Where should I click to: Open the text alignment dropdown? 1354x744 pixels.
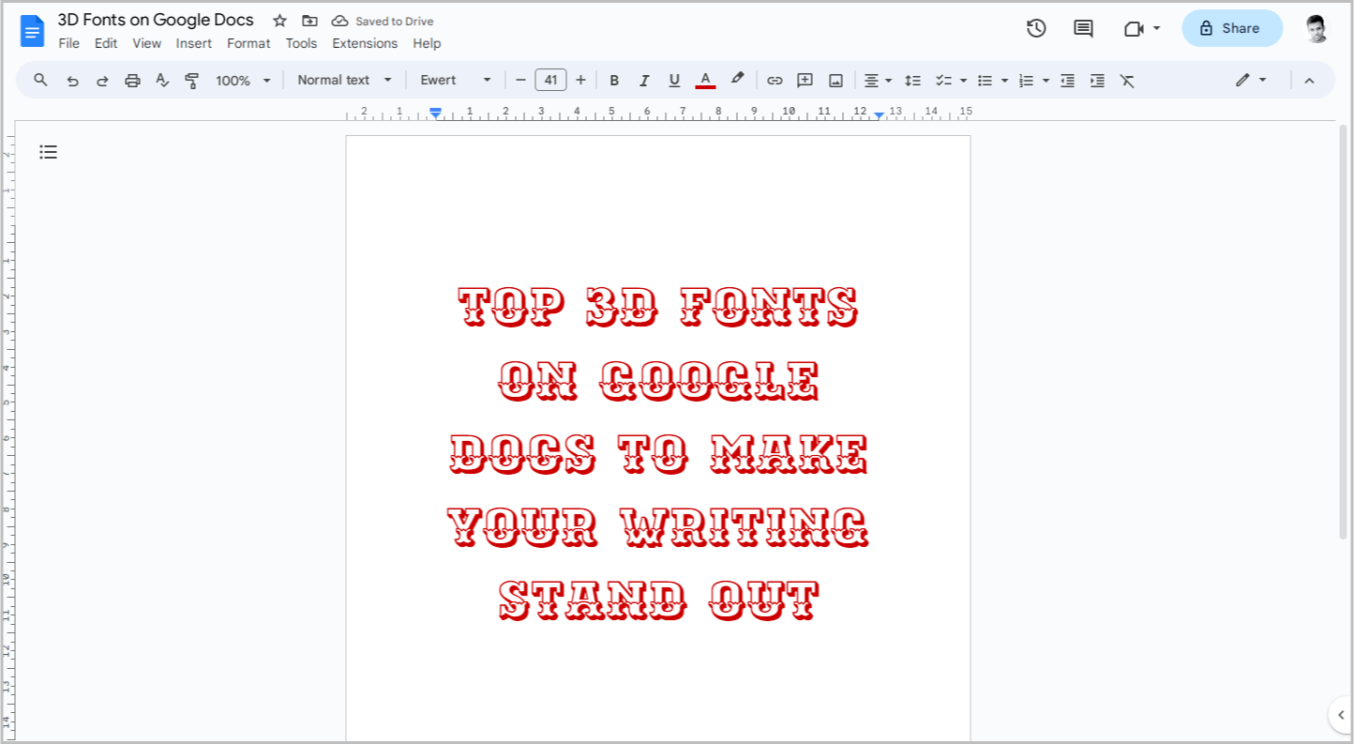[878, 81]
